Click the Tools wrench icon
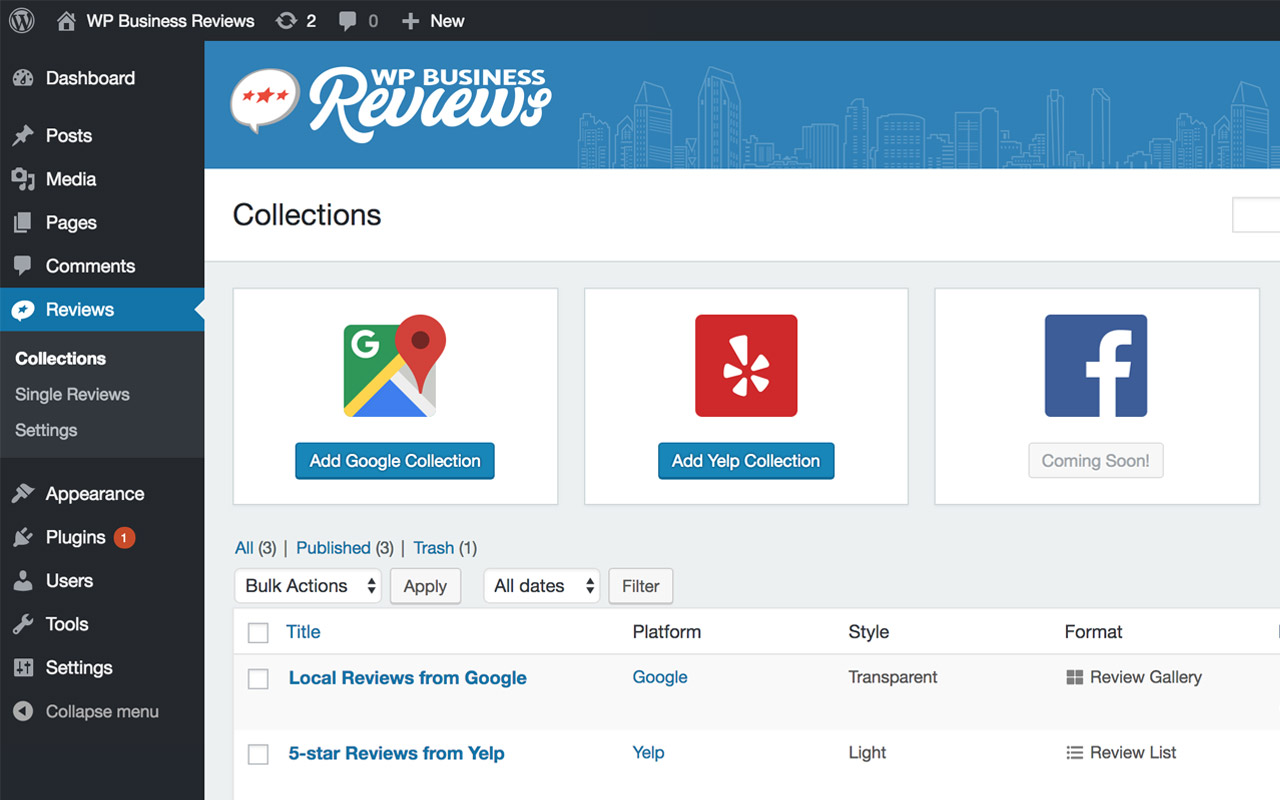1280x800 pixels. point(23,624)
